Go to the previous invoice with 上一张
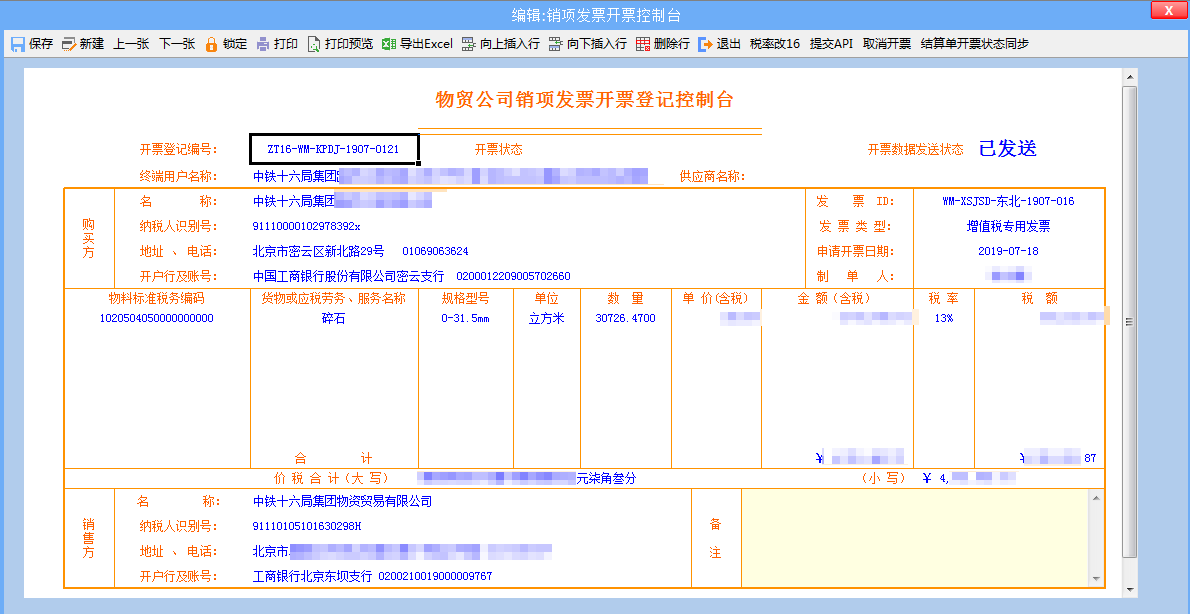 (x=131, y=44)
